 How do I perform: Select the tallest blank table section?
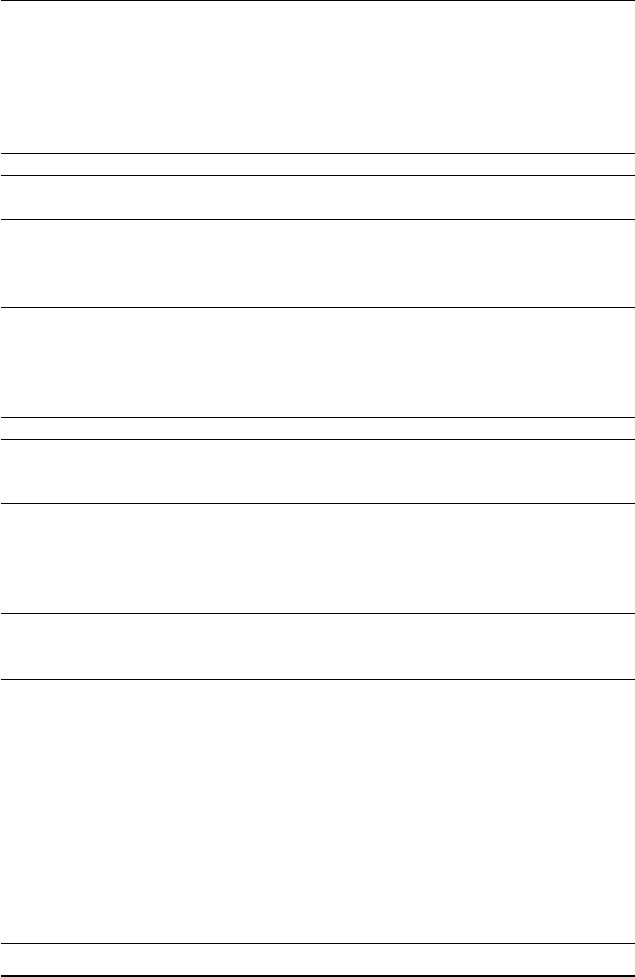[x=317, y=811]
